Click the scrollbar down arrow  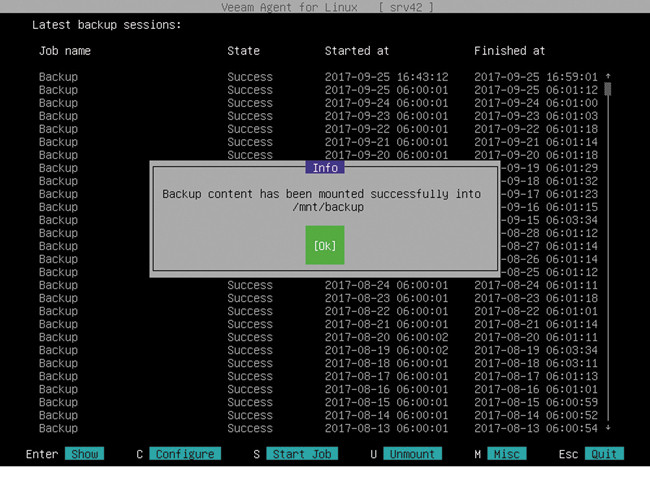point(608,427)
